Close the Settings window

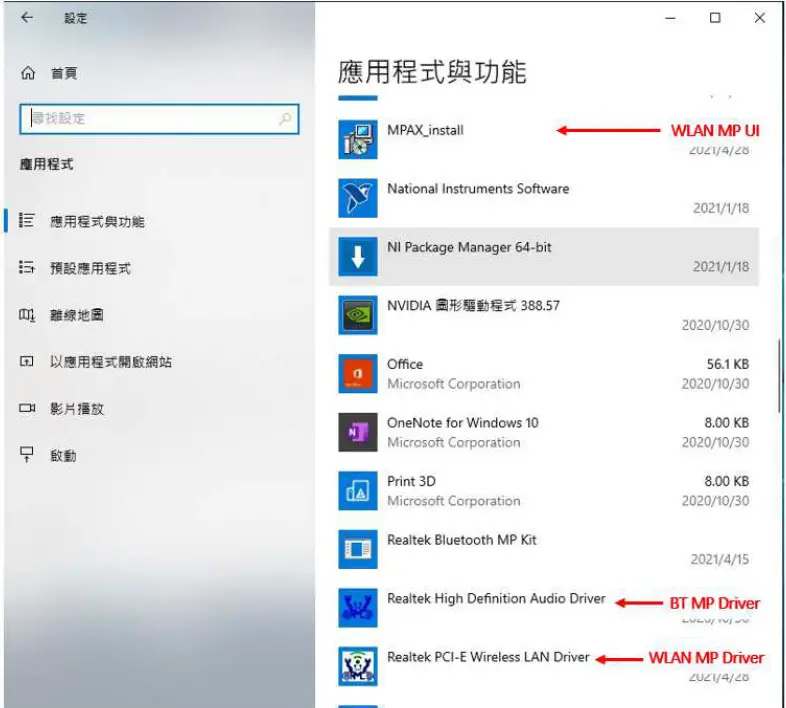tap(759, 18)
